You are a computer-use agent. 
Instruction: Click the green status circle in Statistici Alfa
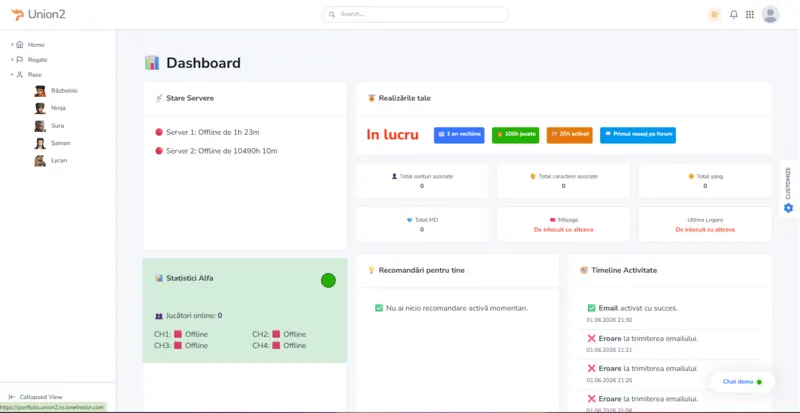328,280
